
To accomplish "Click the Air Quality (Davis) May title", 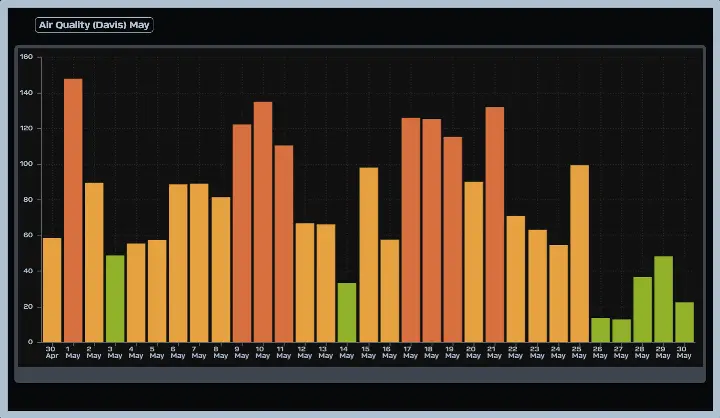I will coord(94,25).
